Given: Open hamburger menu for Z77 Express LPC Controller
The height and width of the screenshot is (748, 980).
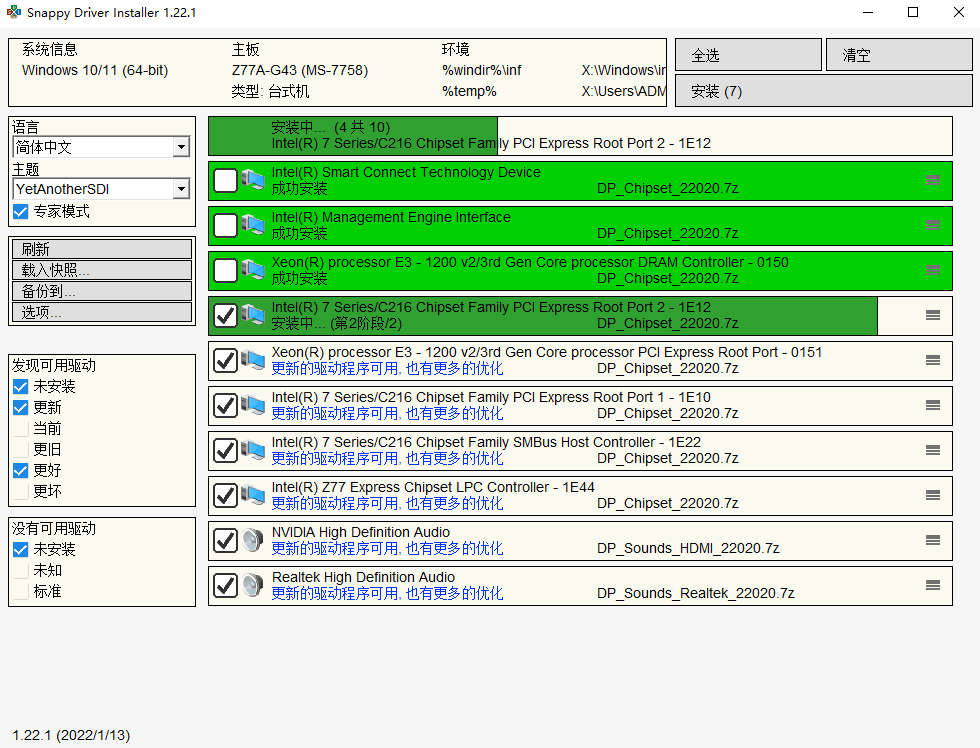Looking at the screenshot, I should coord(932,495).
